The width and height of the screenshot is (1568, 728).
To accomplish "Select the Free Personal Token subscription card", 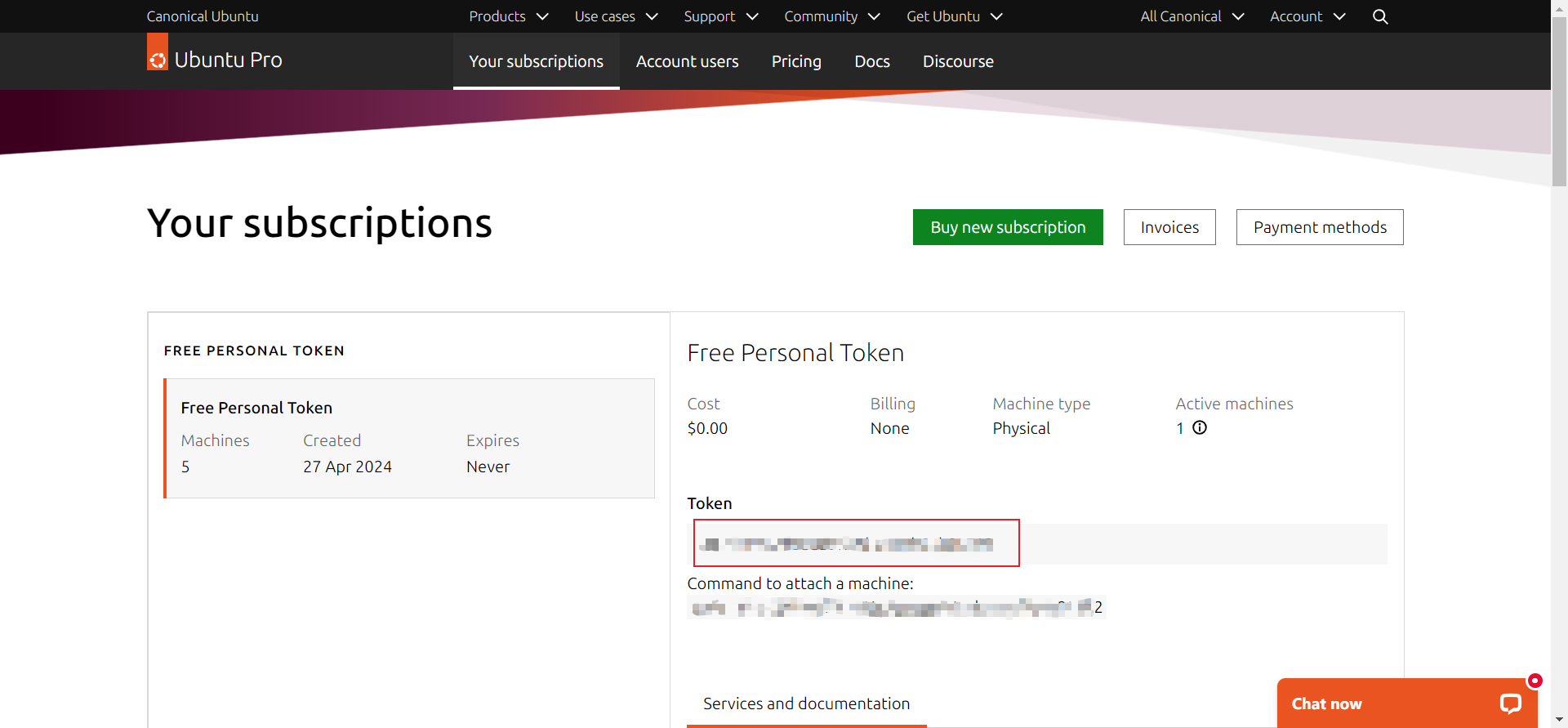I will coord(409,438).
